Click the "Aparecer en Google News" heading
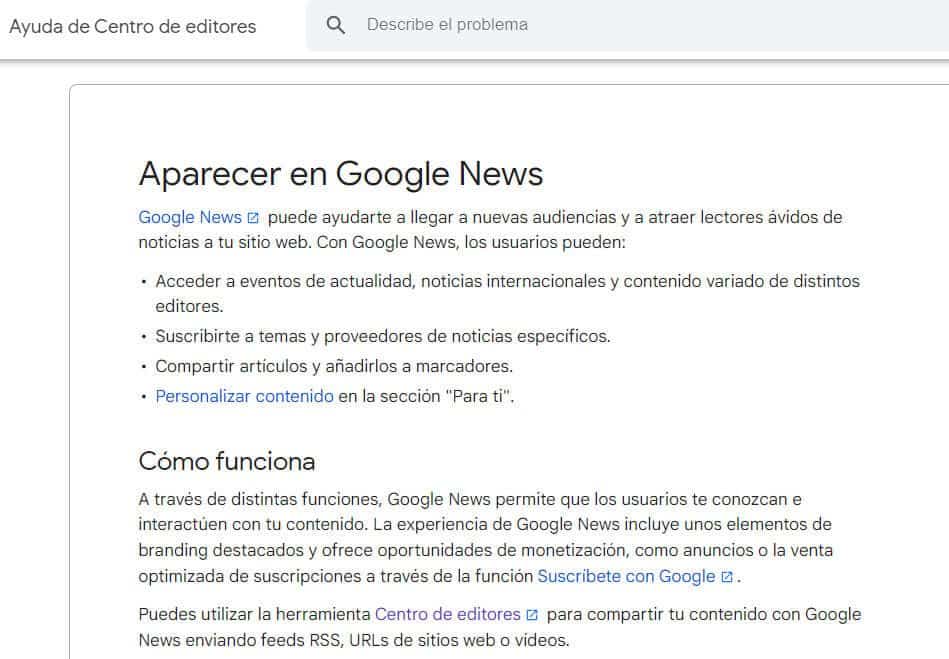 coord(341,174)
